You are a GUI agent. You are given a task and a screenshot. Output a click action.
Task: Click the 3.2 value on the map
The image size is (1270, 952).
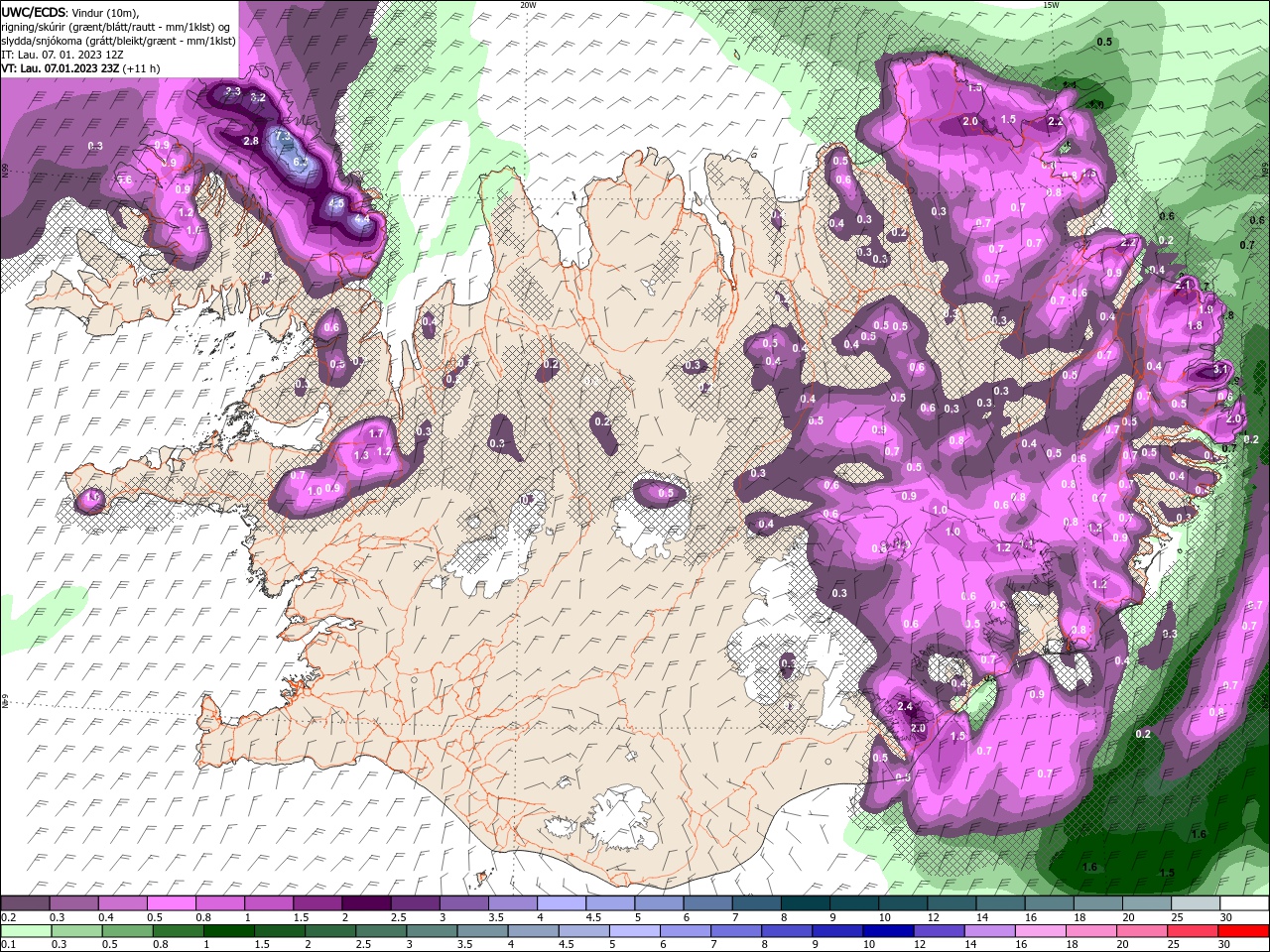tap(258, 98)
